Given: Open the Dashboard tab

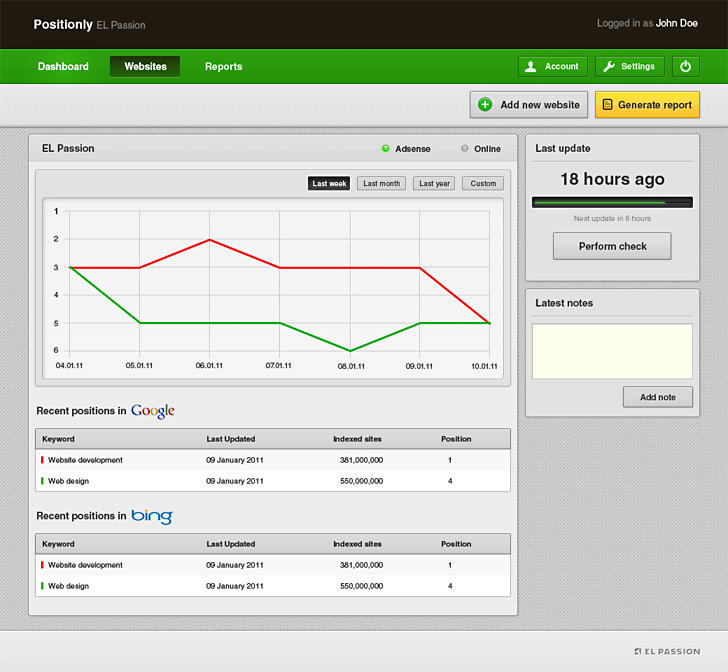Looking at the screenshot, I should click(63, 66).
